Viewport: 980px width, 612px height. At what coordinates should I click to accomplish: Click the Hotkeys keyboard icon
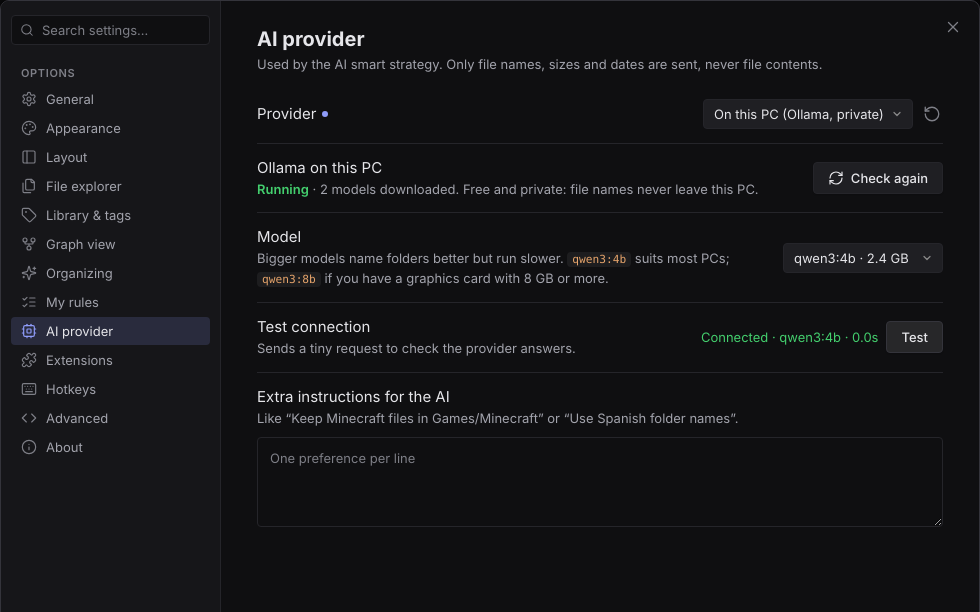[29, 389]
